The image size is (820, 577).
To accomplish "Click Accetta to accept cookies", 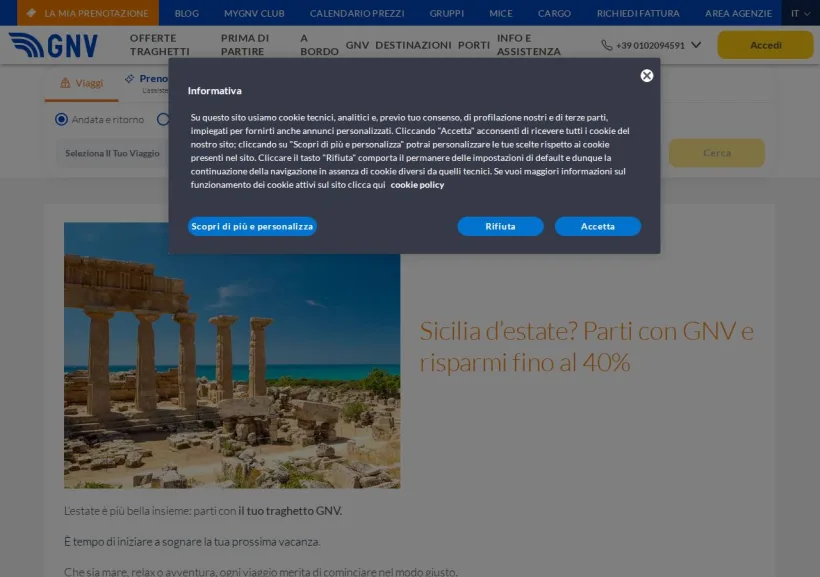I will [x=598, y=227].
